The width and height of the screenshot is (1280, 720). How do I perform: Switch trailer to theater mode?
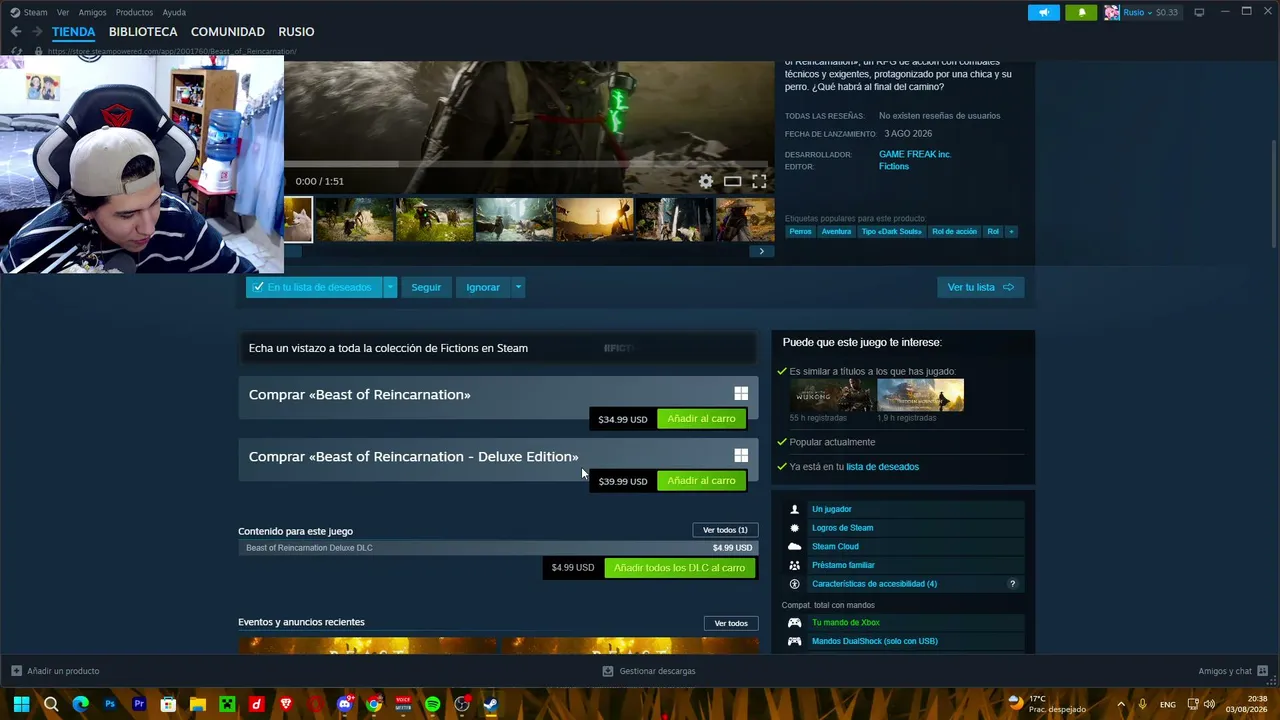pos(733,181)
